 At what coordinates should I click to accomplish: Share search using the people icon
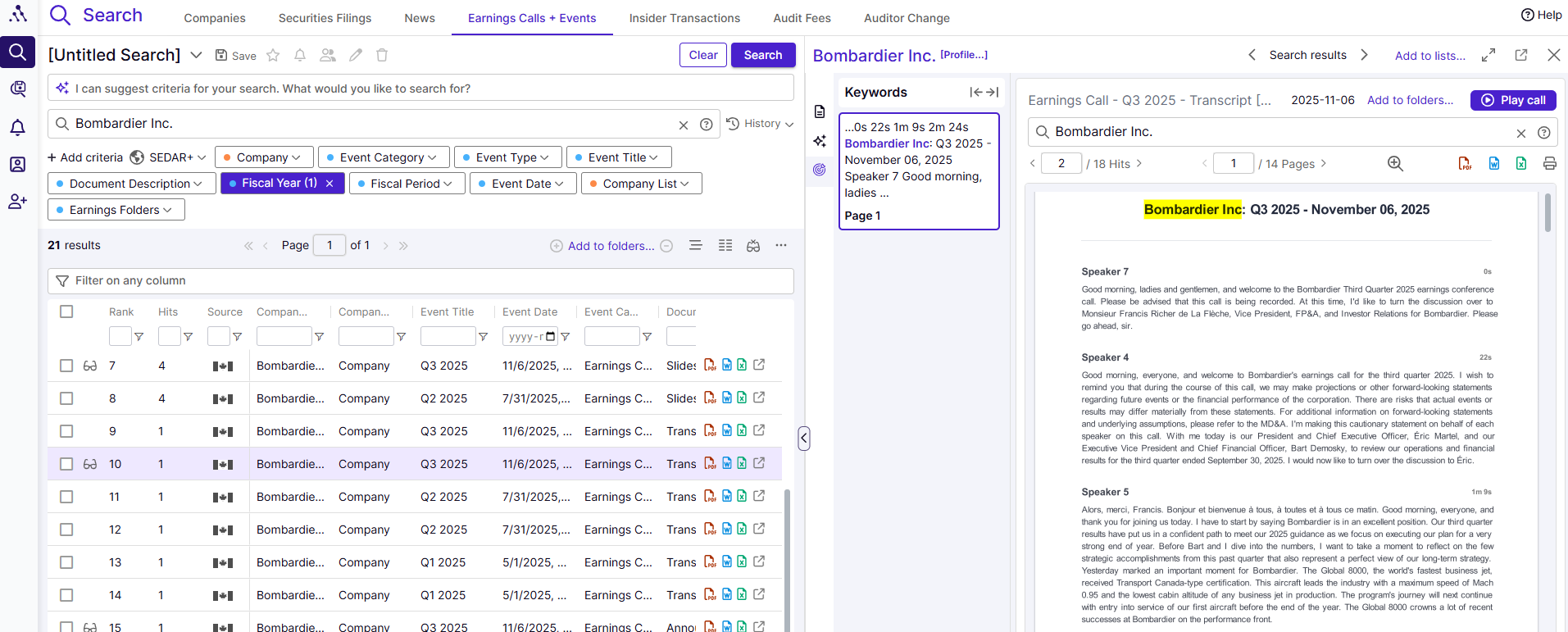point(328,55)
